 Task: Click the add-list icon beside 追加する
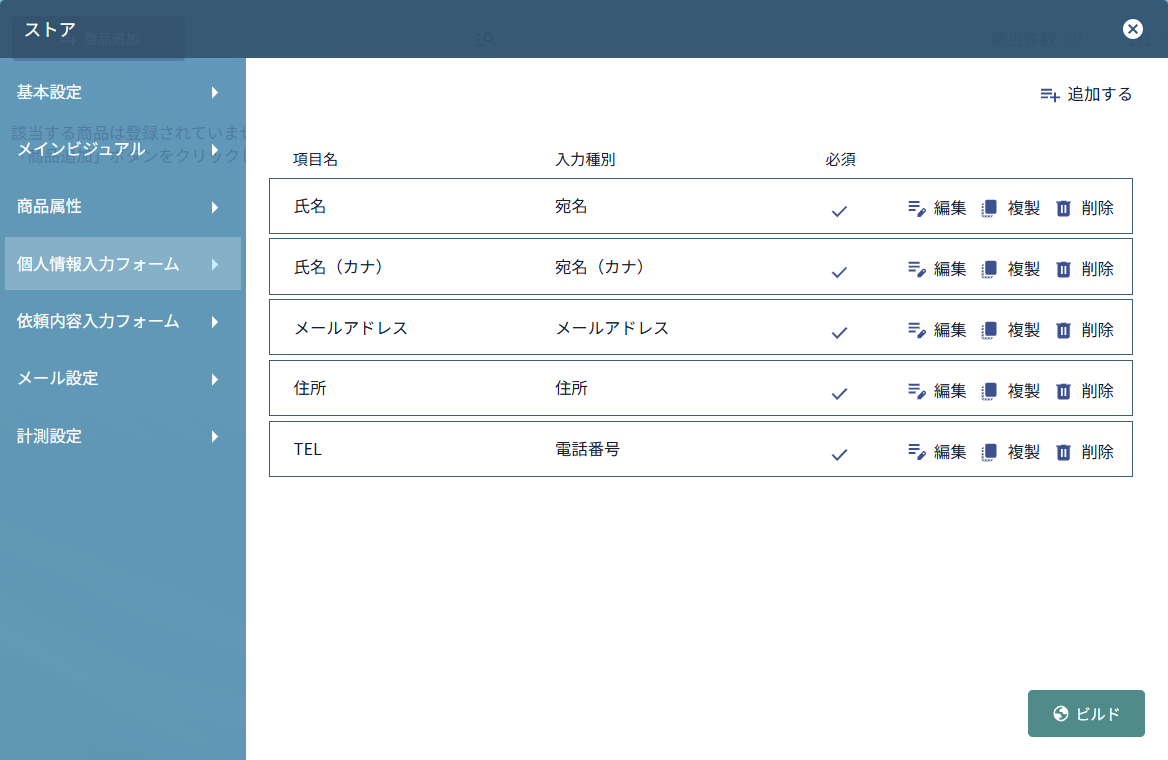pos(1050,95)
